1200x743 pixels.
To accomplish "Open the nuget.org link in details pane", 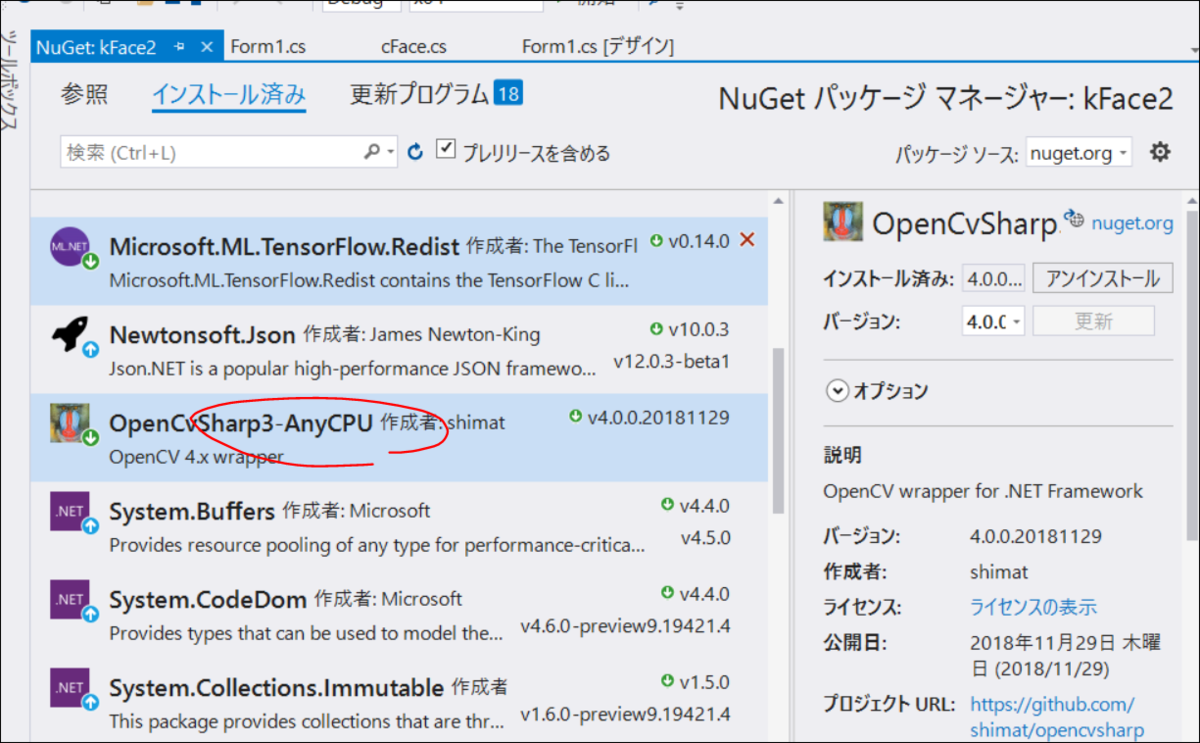I will click(x=1132, y=223).
